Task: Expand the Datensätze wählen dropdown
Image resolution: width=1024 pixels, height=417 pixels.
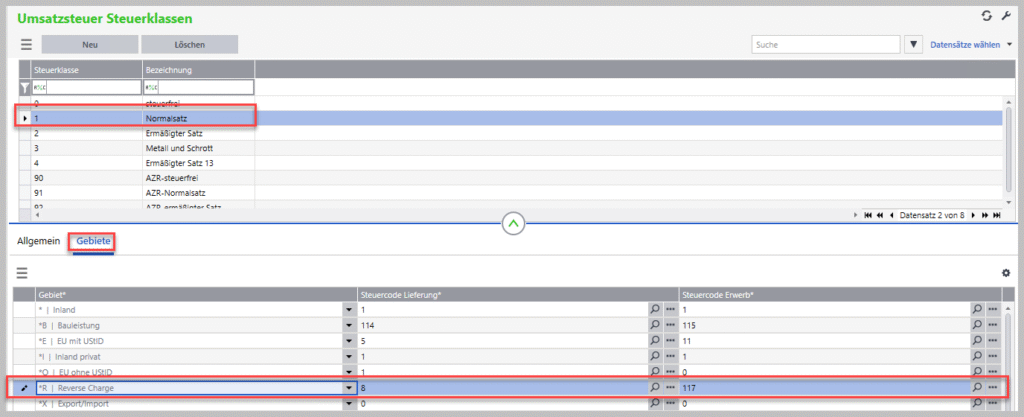Action: tap(1009, 45)
